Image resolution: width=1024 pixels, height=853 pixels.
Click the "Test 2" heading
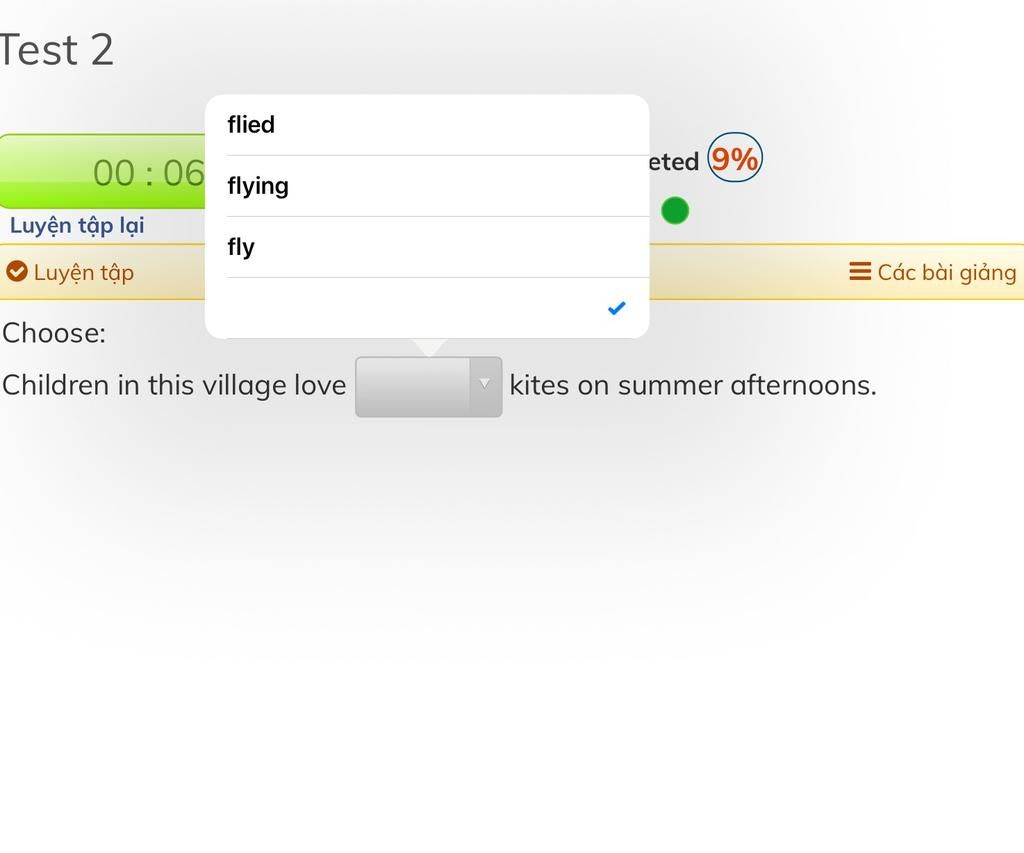(x=57, y=50)
